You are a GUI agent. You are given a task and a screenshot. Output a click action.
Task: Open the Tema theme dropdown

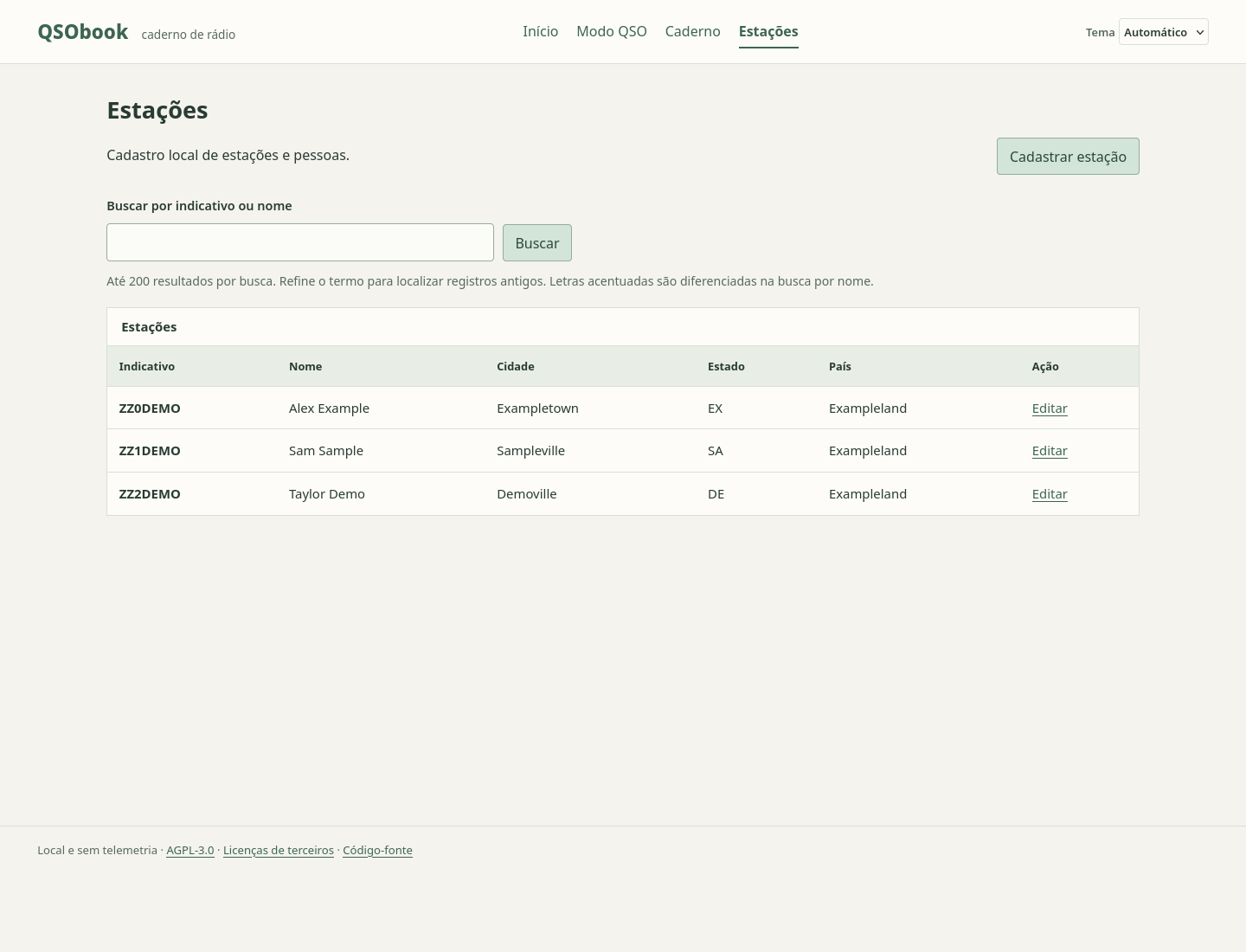(1163, 32)
